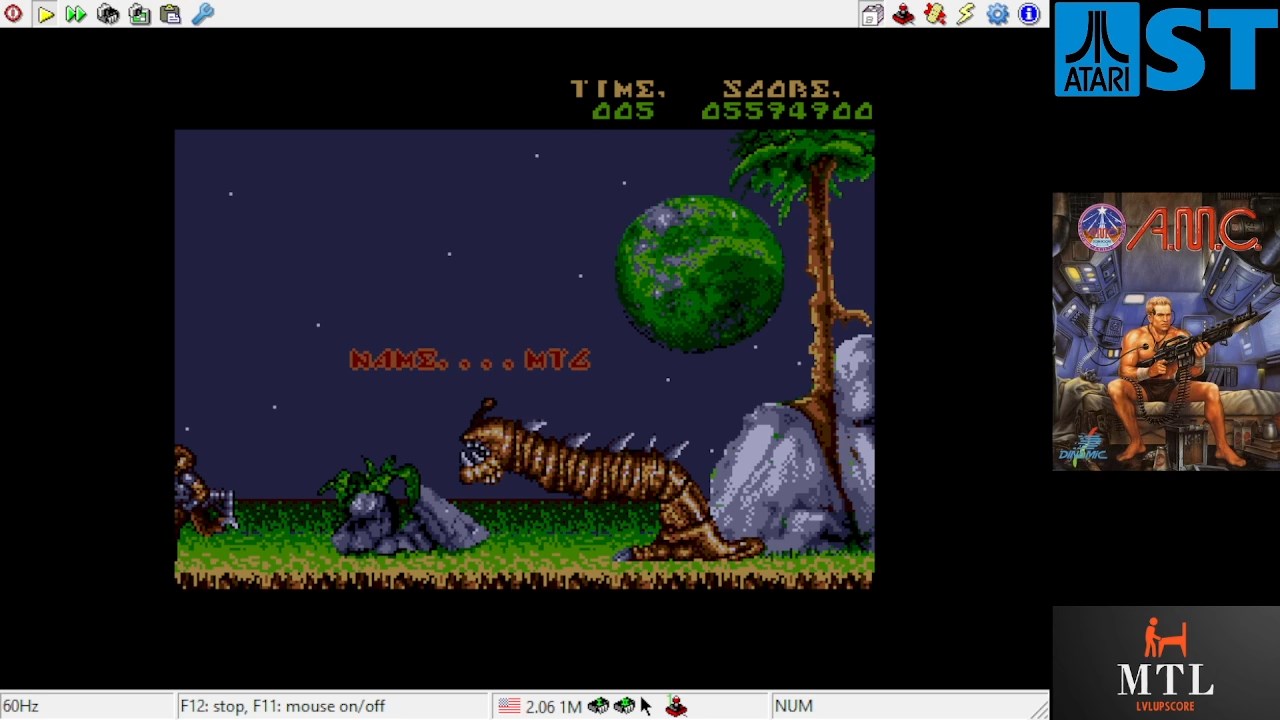Open the red joystick settings
The image size is (1280, 720).
point(903,14)
